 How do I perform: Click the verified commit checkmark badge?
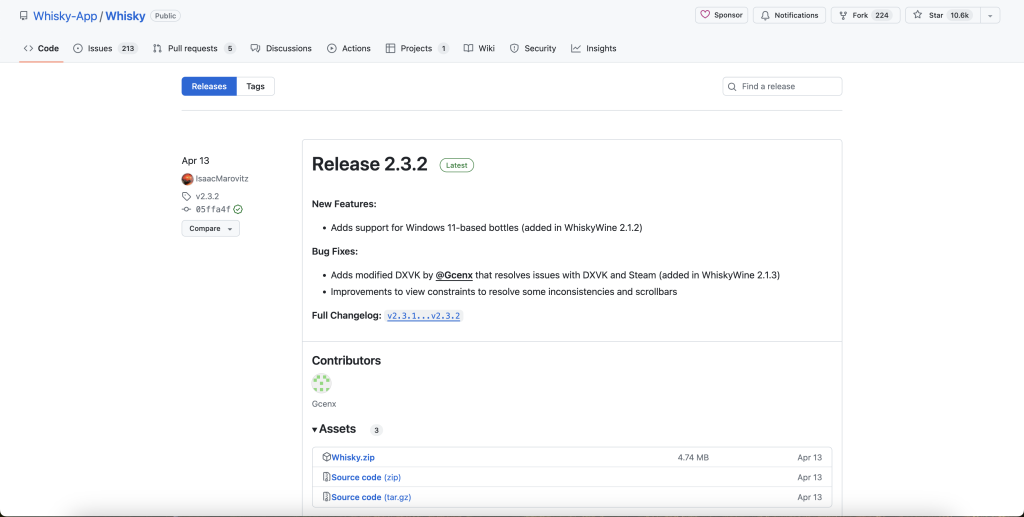[238, 209]
